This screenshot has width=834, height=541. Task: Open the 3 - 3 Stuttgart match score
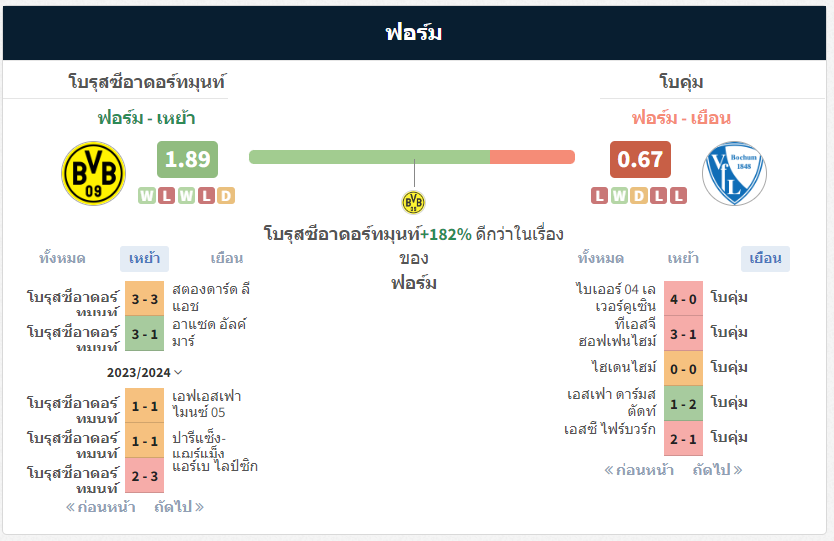[x=145, y=299]
